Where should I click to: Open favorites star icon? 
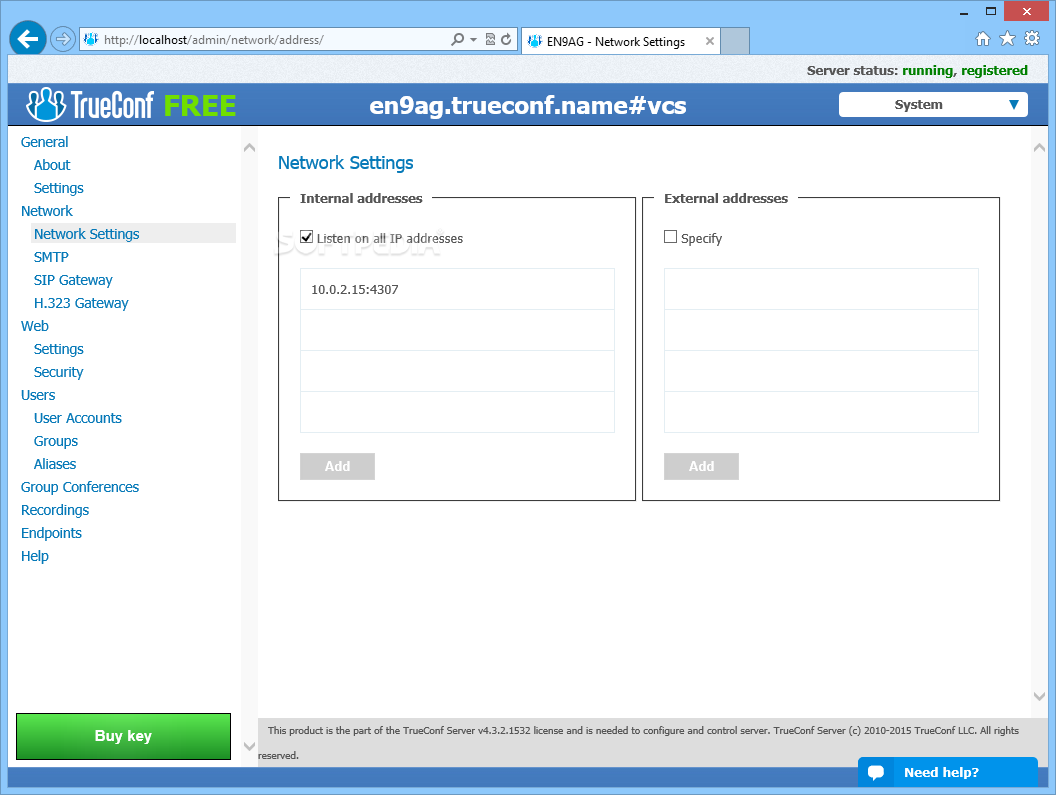pyautogui.click(x=1007, y=38)
